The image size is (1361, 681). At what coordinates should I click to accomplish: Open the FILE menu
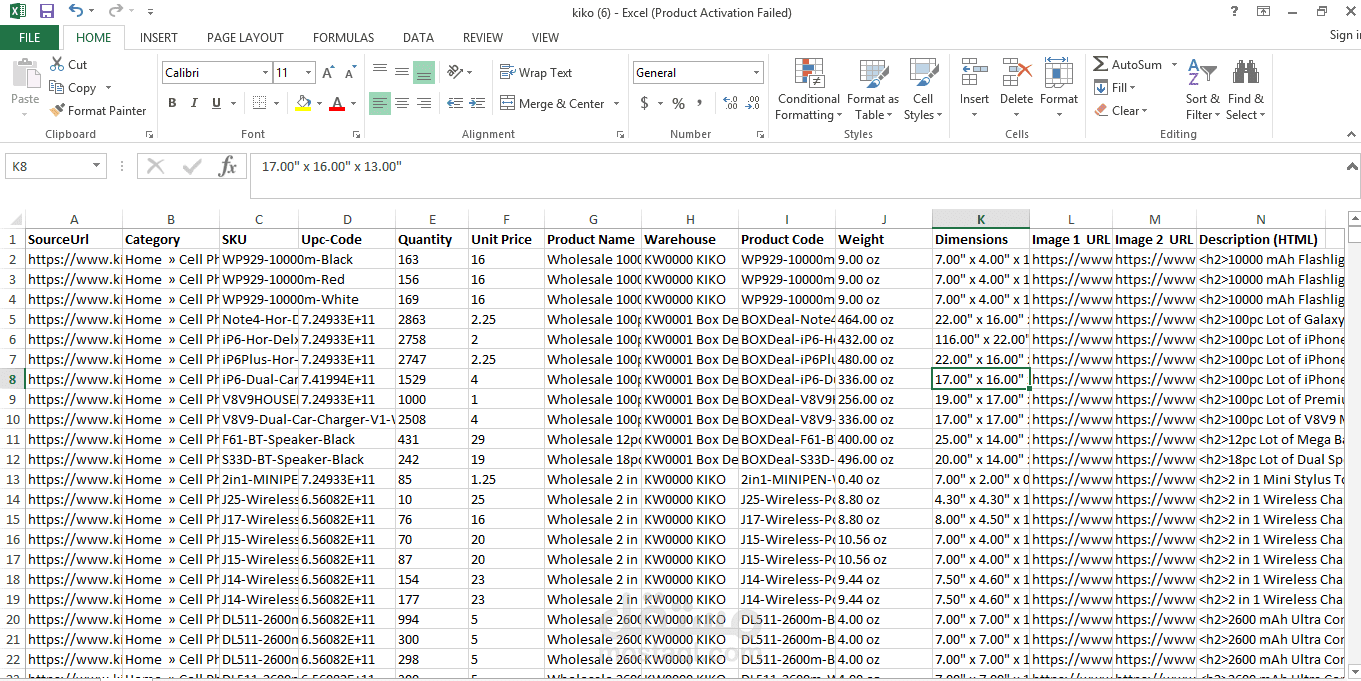[x=30, y=36]
